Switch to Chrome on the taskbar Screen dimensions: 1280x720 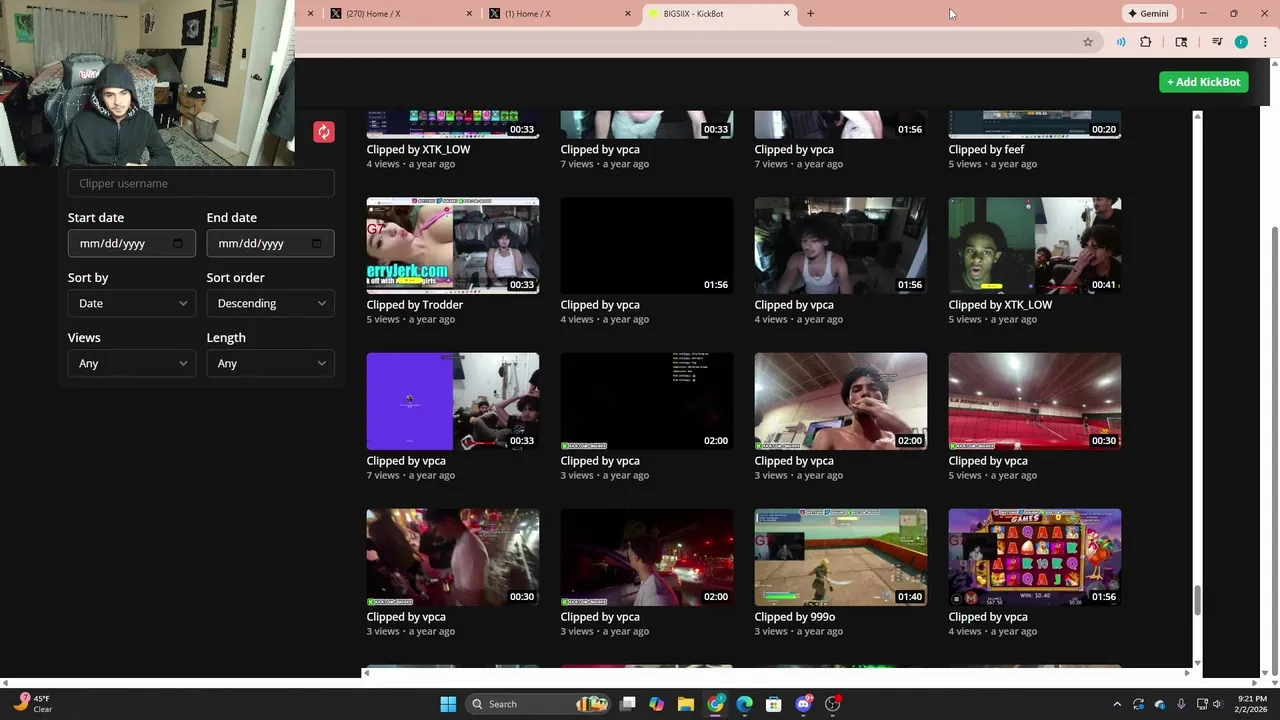(x=715, y=704)
